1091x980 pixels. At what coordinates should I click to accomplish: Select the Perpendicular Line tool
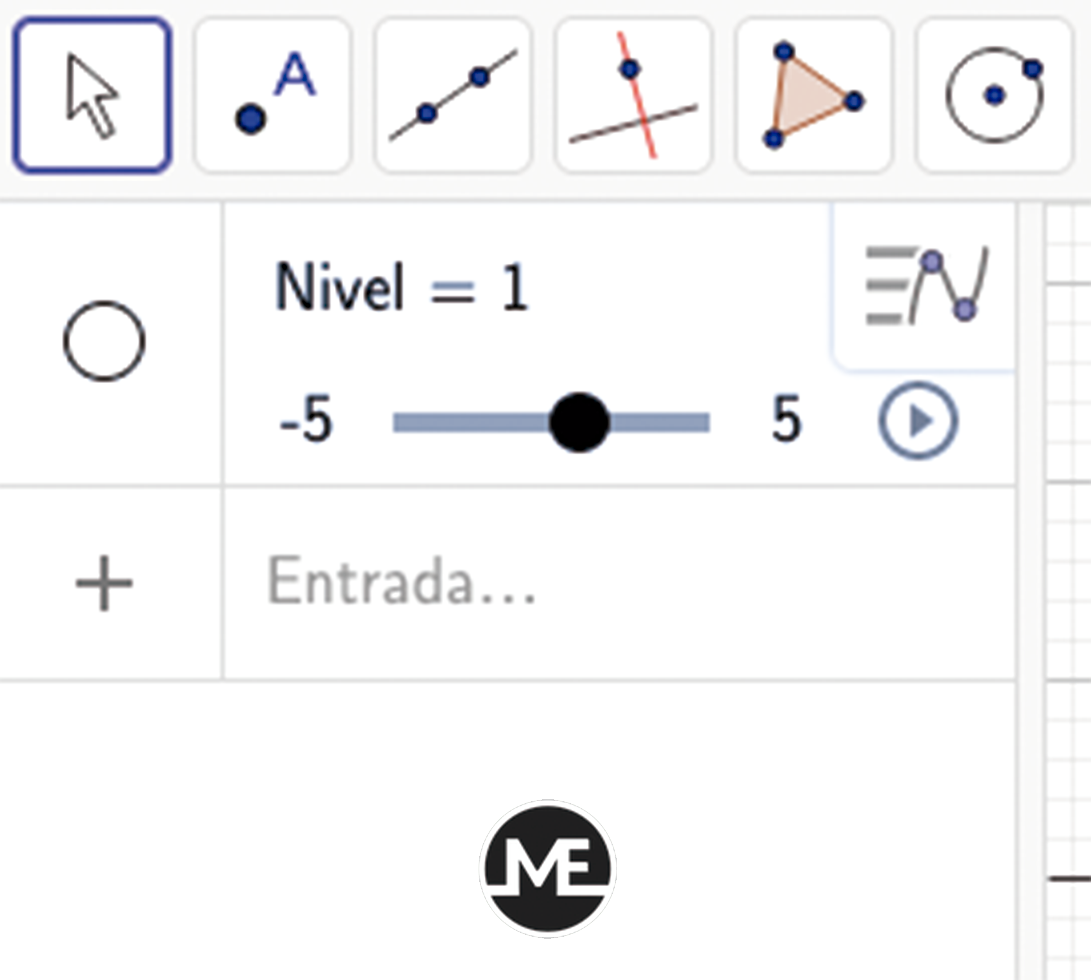[x=633, y=95]
